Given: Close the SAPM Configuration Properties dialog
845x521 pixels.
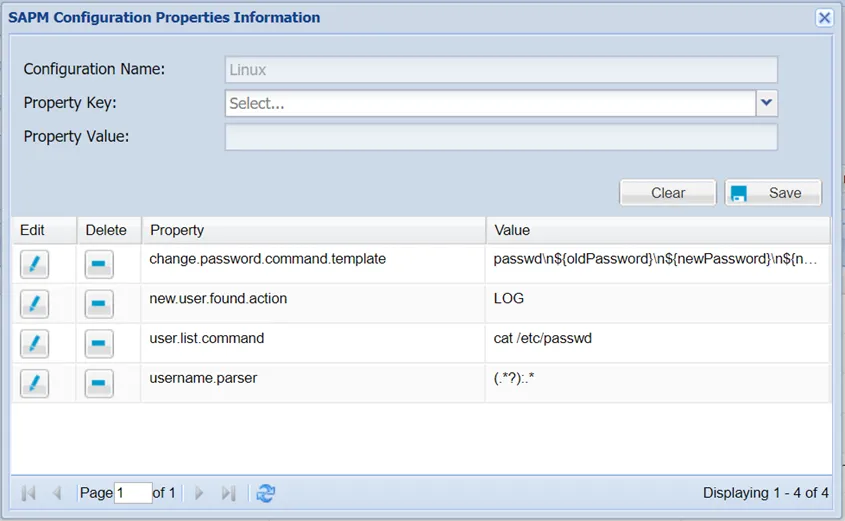Looking at the screenshot, I should click(824, 18).
